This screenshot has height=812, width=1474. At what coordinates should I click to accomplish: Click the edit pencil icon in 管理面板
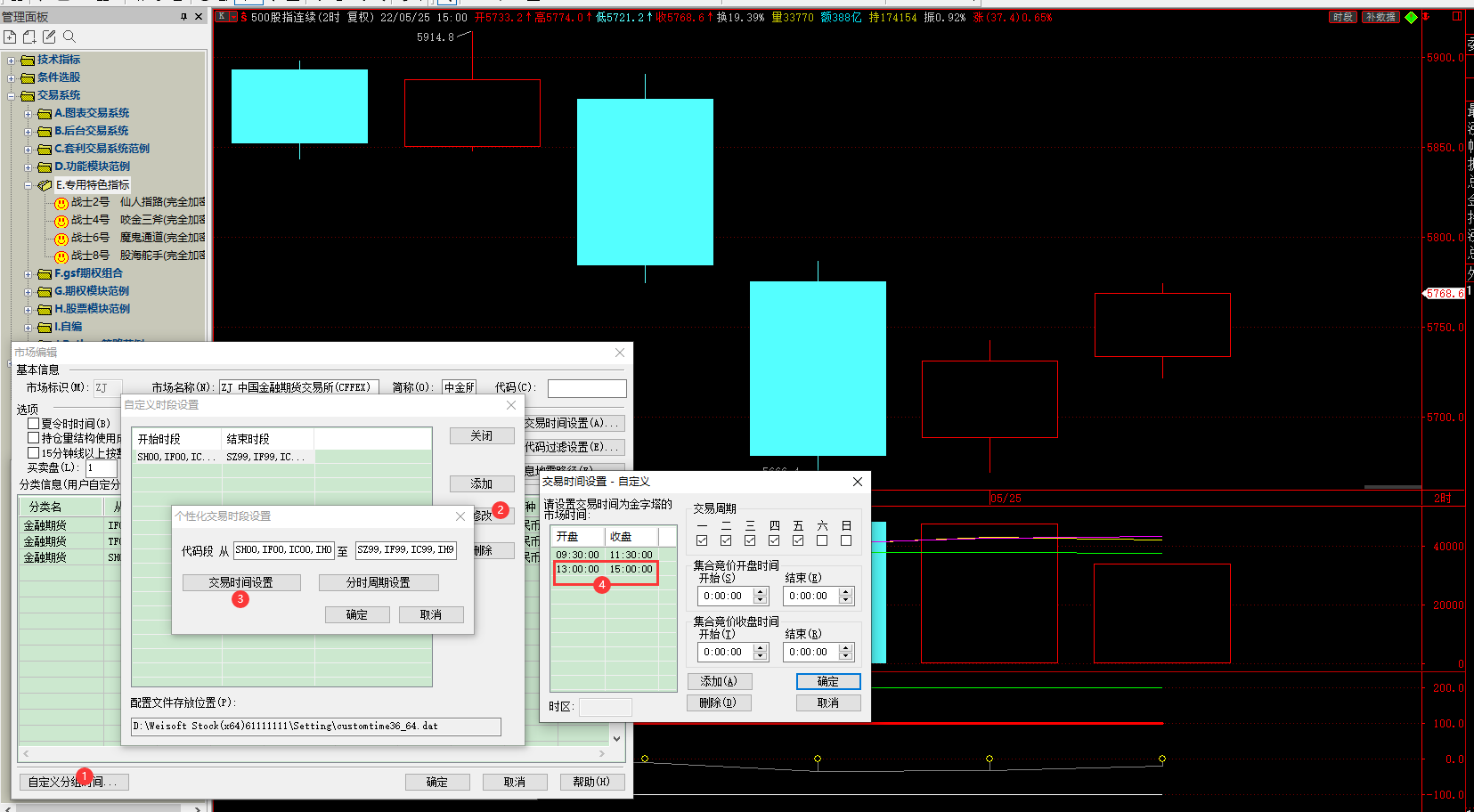[x=49, y=37]
